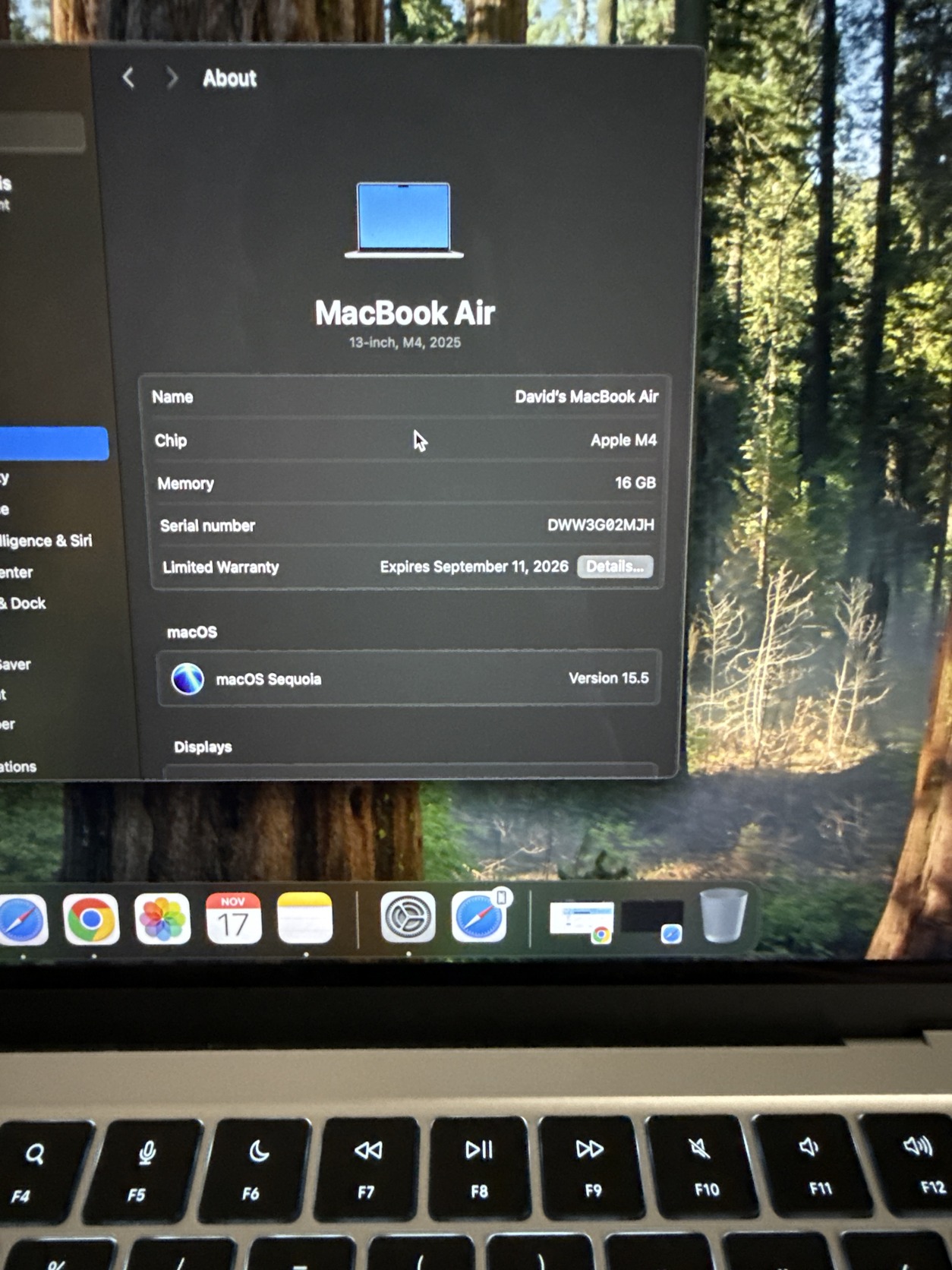Open Notes app in the Dock
The height and width of the screenshot is (1270, 952).
tap(305, 918)
